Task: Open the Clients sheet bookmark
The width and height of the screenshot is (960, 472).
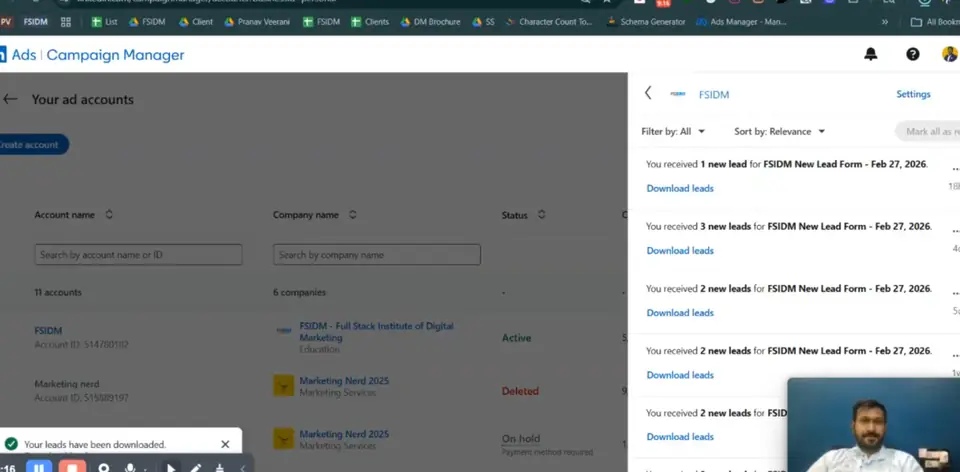Action: [370, 22]
